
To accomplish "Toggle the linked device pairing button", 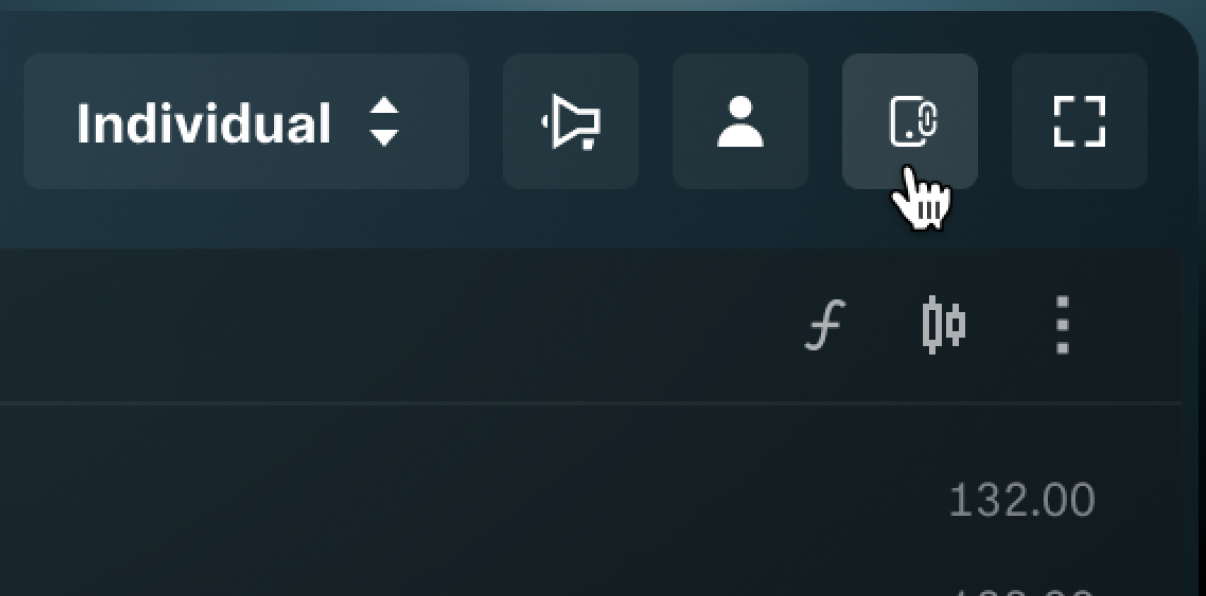I will point(910,121).
